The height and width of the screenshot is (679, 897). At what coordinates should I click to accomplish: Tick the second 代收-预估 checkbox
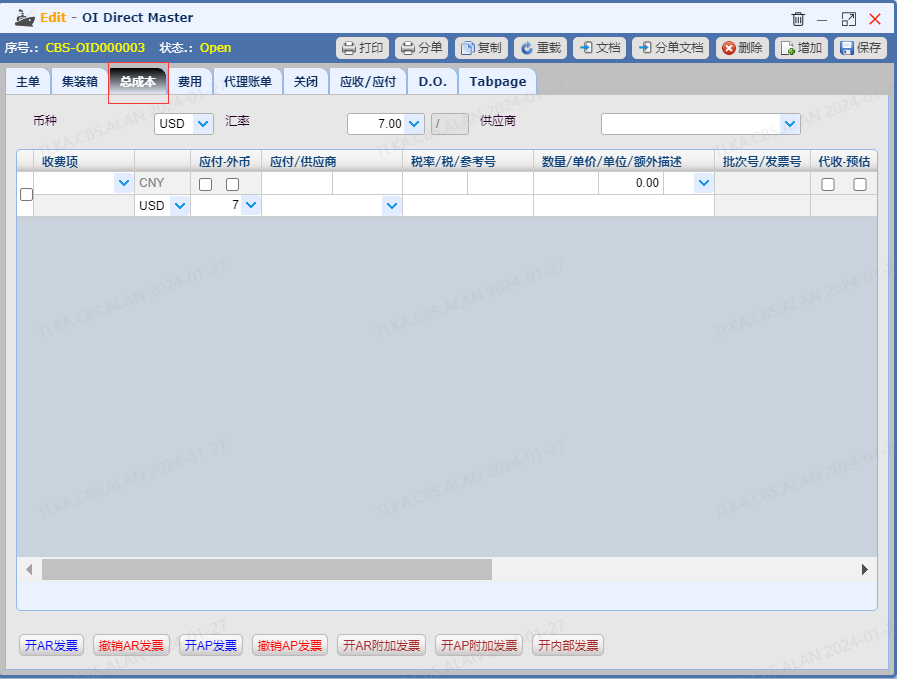pos(860,184)
